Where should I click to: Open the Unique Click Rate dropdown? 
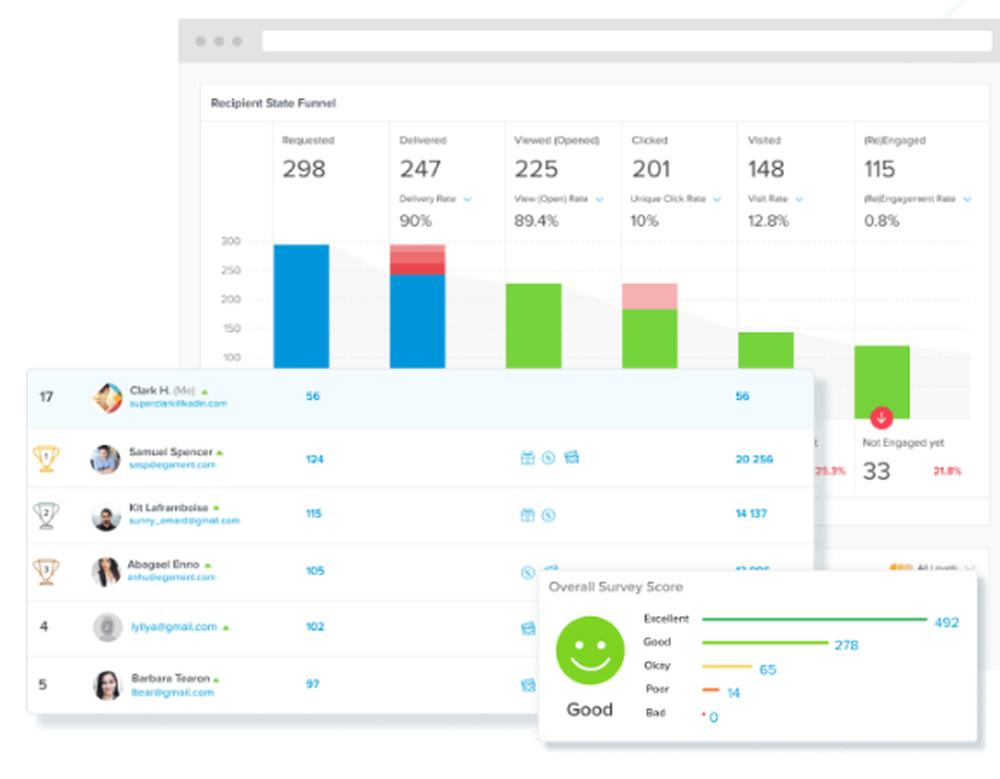[x=717, y=199]
